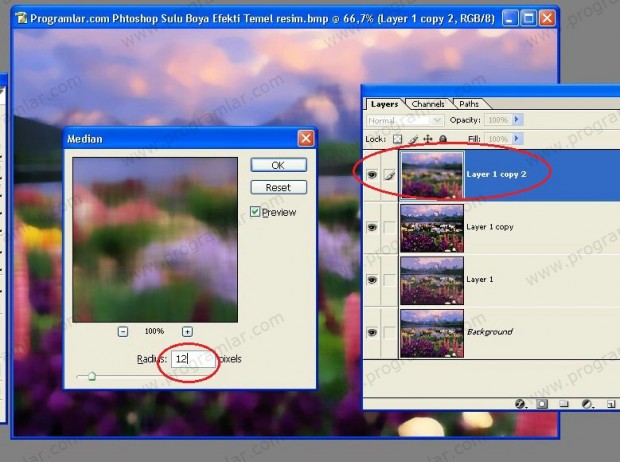
Task: Toggle link box for Background layer
Action: click(389, 332)
